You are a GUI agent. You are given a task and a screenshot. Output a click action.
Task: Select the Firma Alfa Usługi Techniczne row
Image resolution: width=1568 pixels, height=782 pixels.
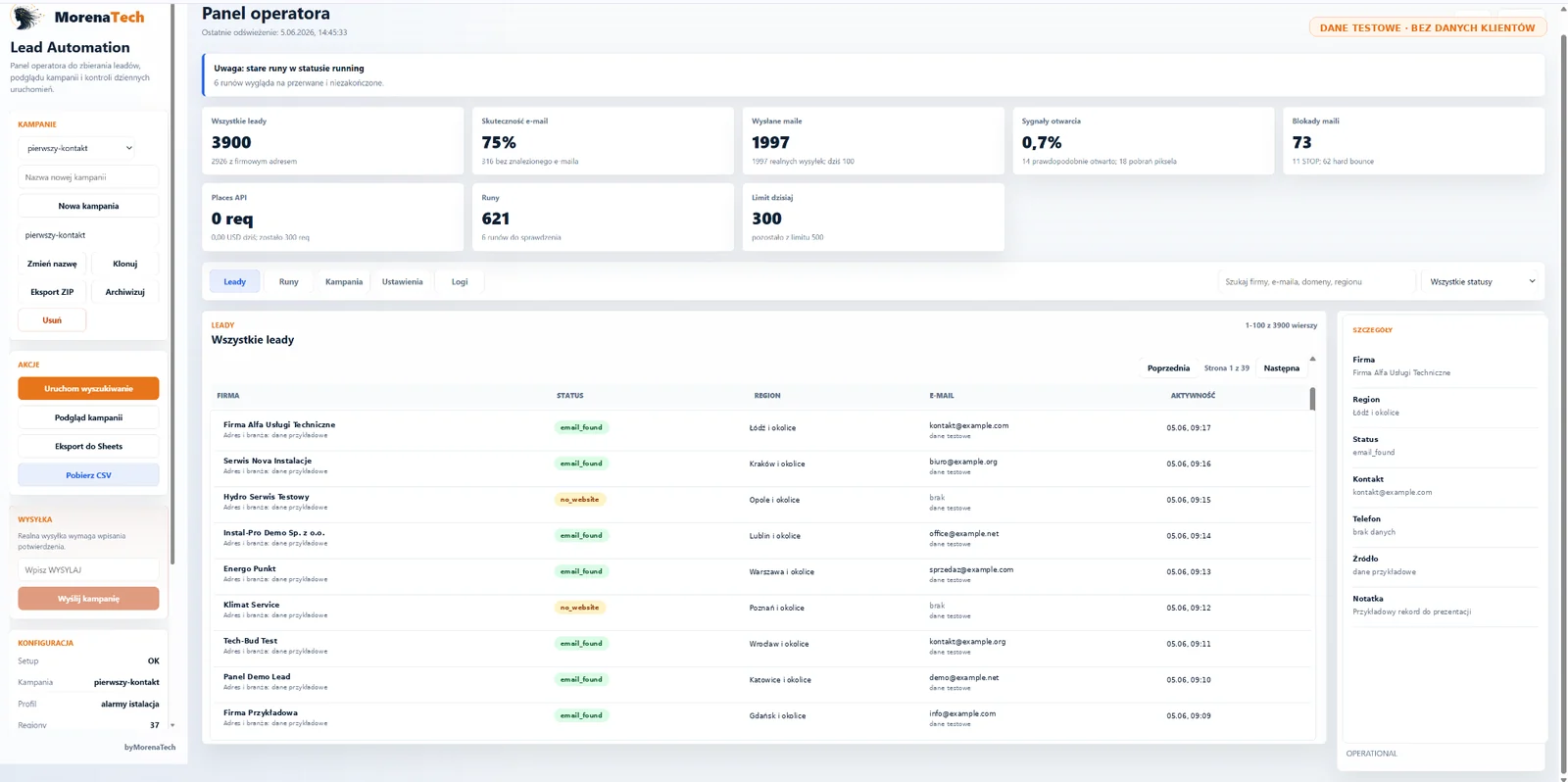761,429
